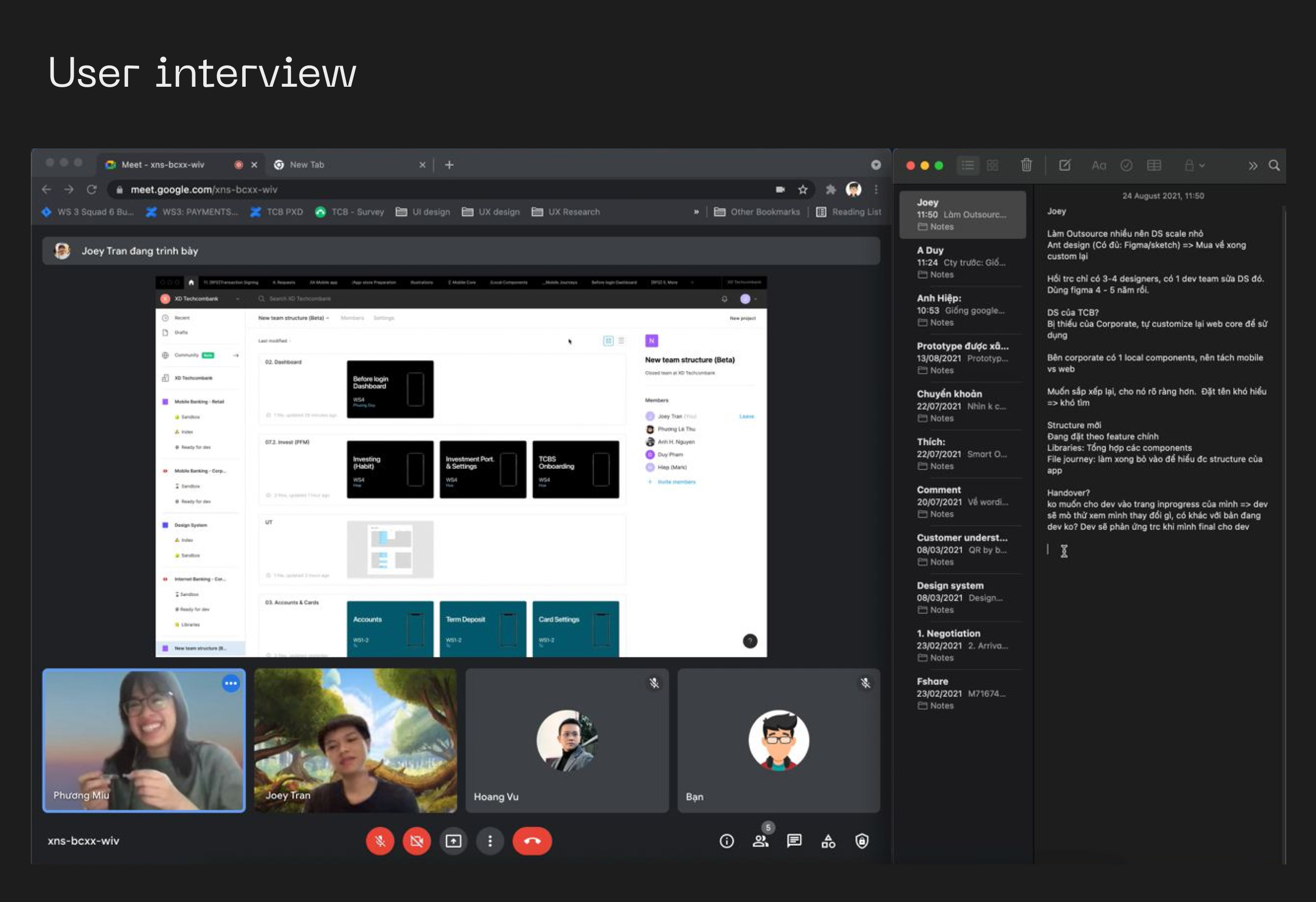Open WS3: PAYMENTS bookmark

tap(192, 212)
